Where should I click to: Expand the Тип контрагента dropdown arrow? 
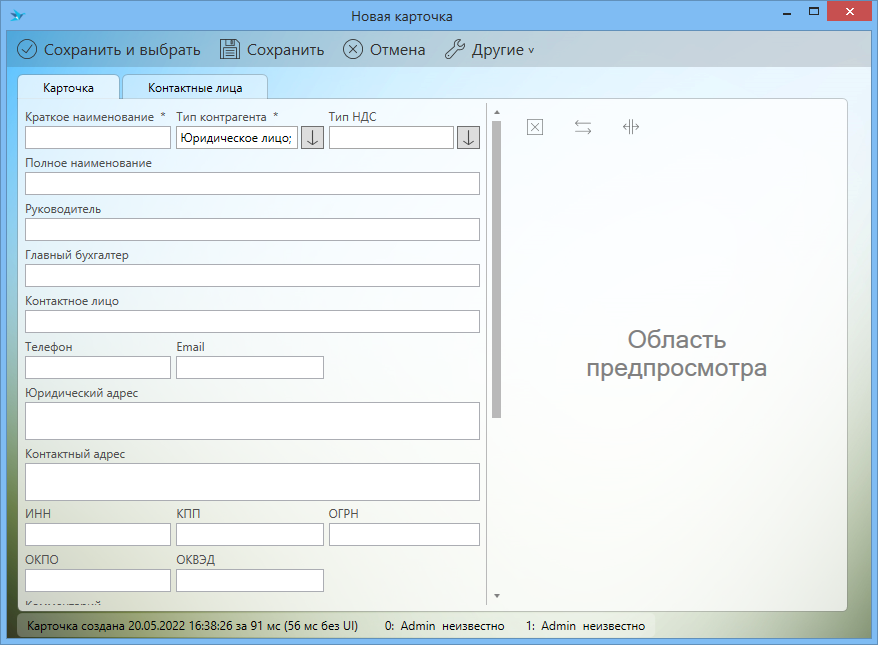[x=312, y=138]
